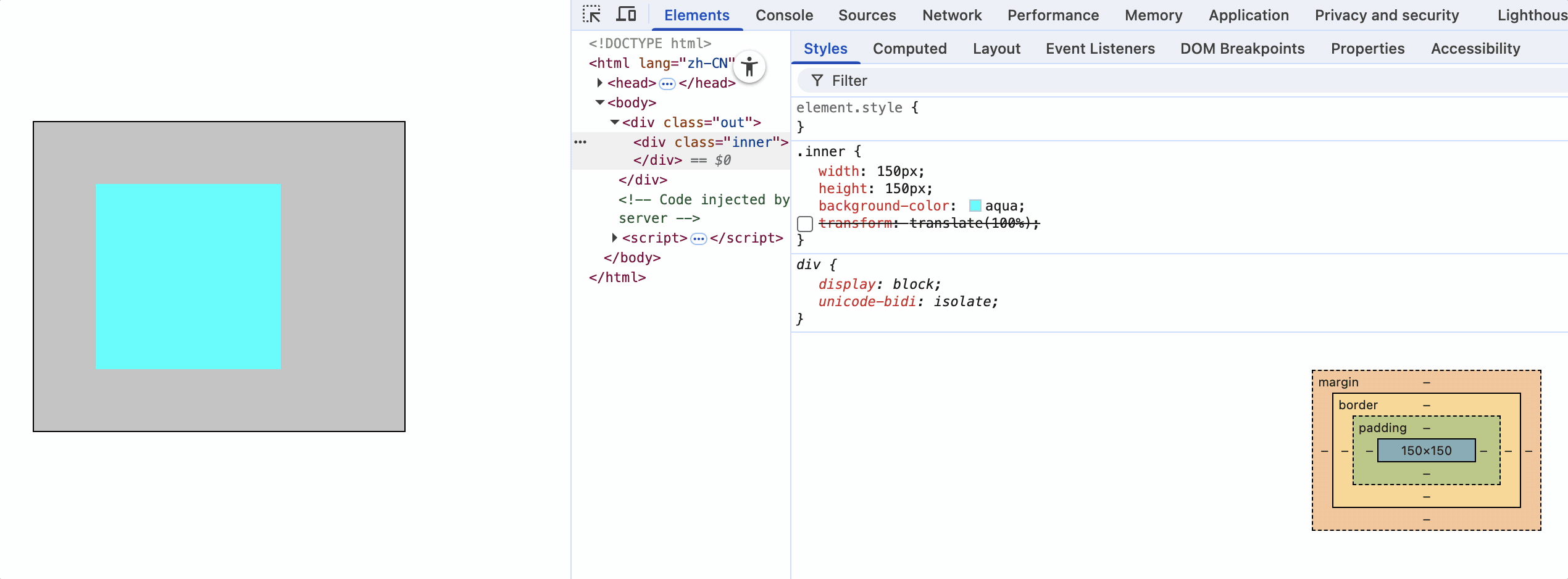
Task: Expand the script element node
Action: point(614,238)
